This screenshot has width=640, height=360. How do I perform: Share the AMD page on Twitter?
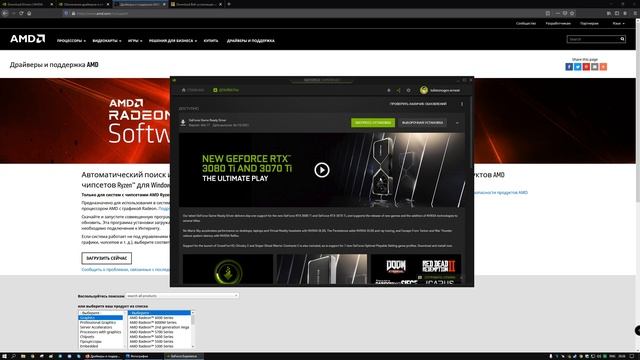click(x=578, y=67)
